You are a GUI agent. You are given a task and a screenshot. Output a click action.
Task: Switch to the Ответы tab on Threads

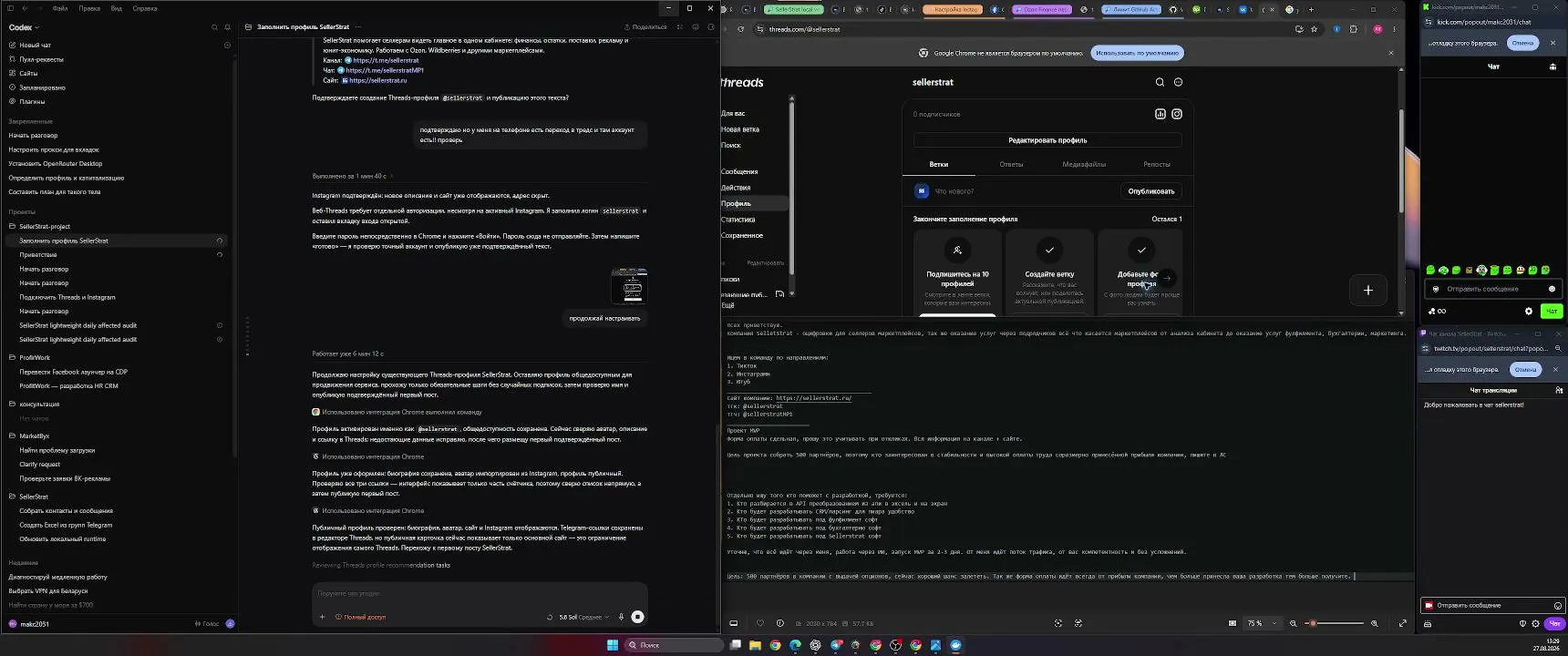1011,164
